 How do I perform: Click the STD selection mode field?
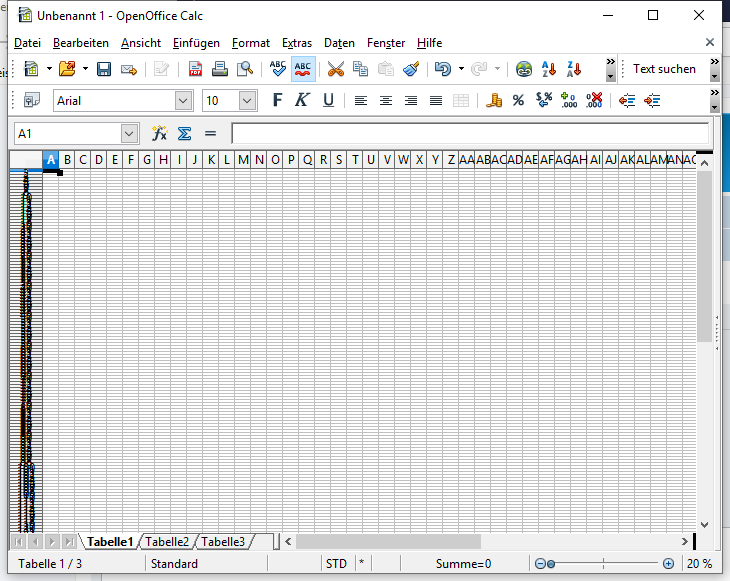click(x=336, y=563)
